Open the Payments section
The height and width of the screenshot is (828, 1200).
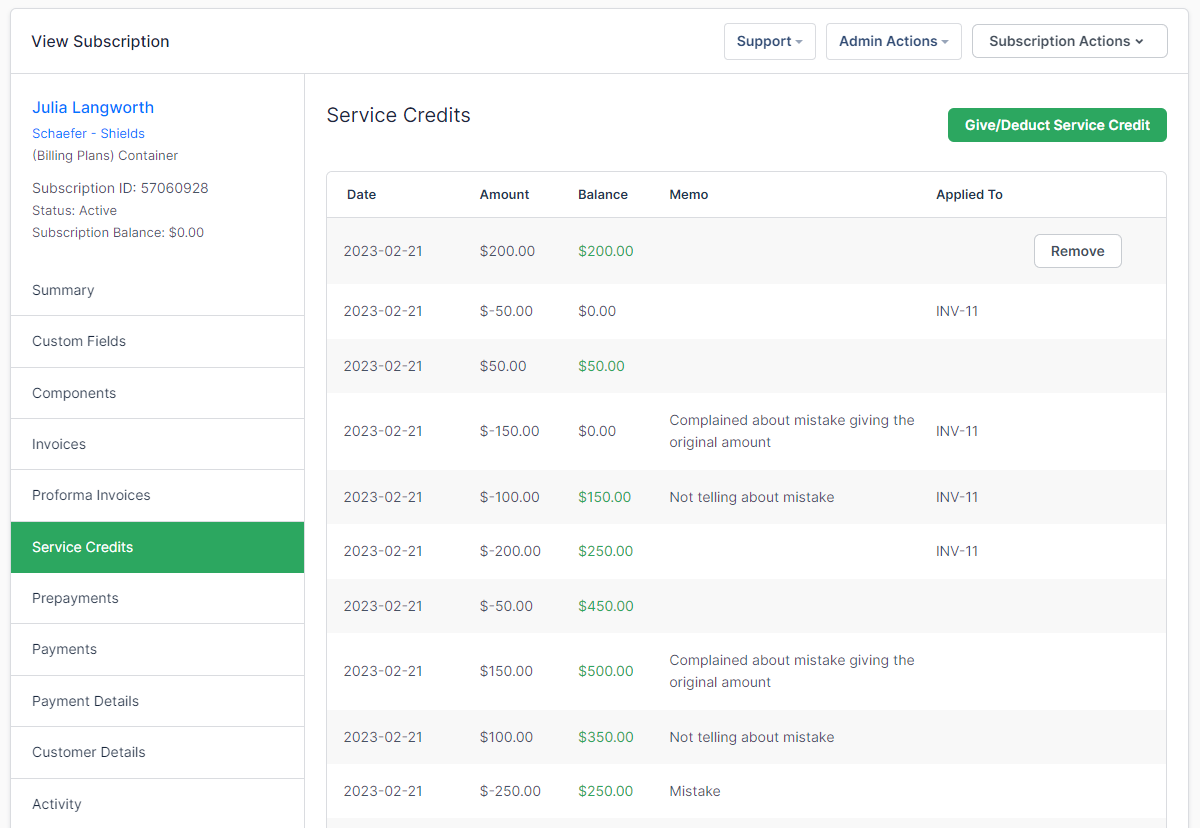point(64,649)
